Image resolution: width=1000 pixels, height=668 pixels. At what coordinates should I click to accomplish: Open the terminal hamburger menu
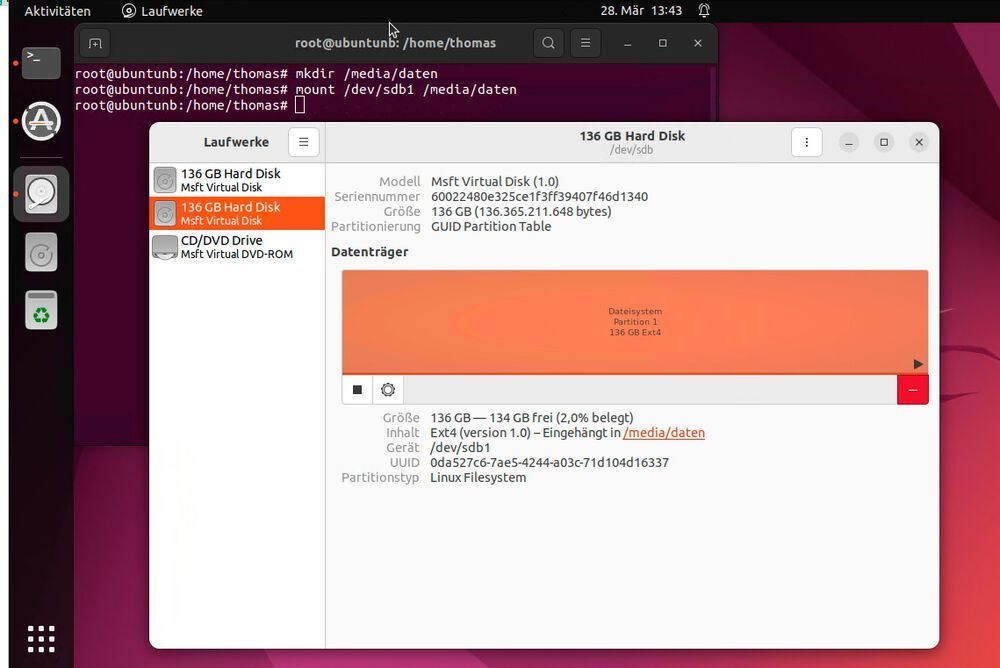point(585,43)
